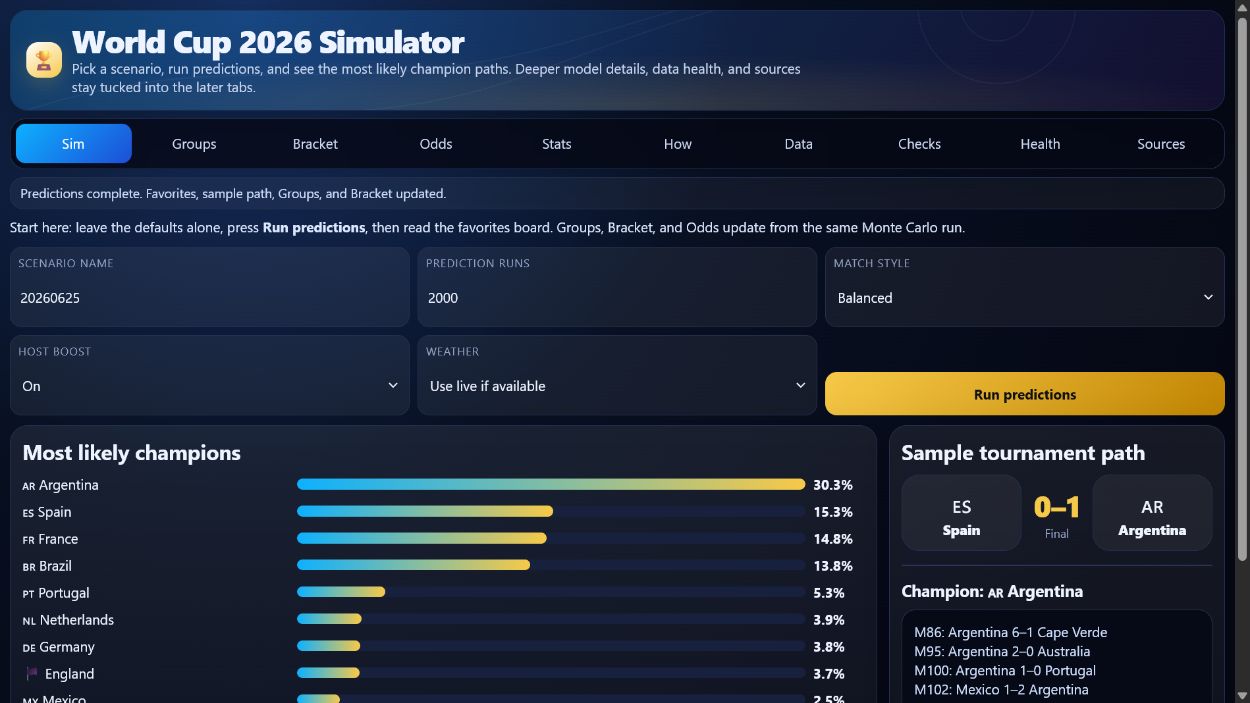Open the Weather dropdown
The image size is (1250, 703).
pos(617,386)
